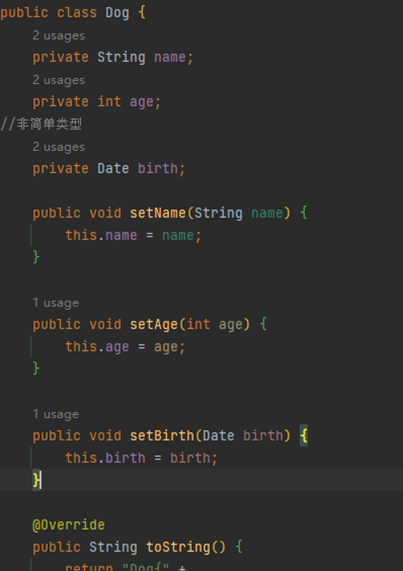Click the setAge method name
This screenshot has height=571, width=403.
[x=154, y=324]
